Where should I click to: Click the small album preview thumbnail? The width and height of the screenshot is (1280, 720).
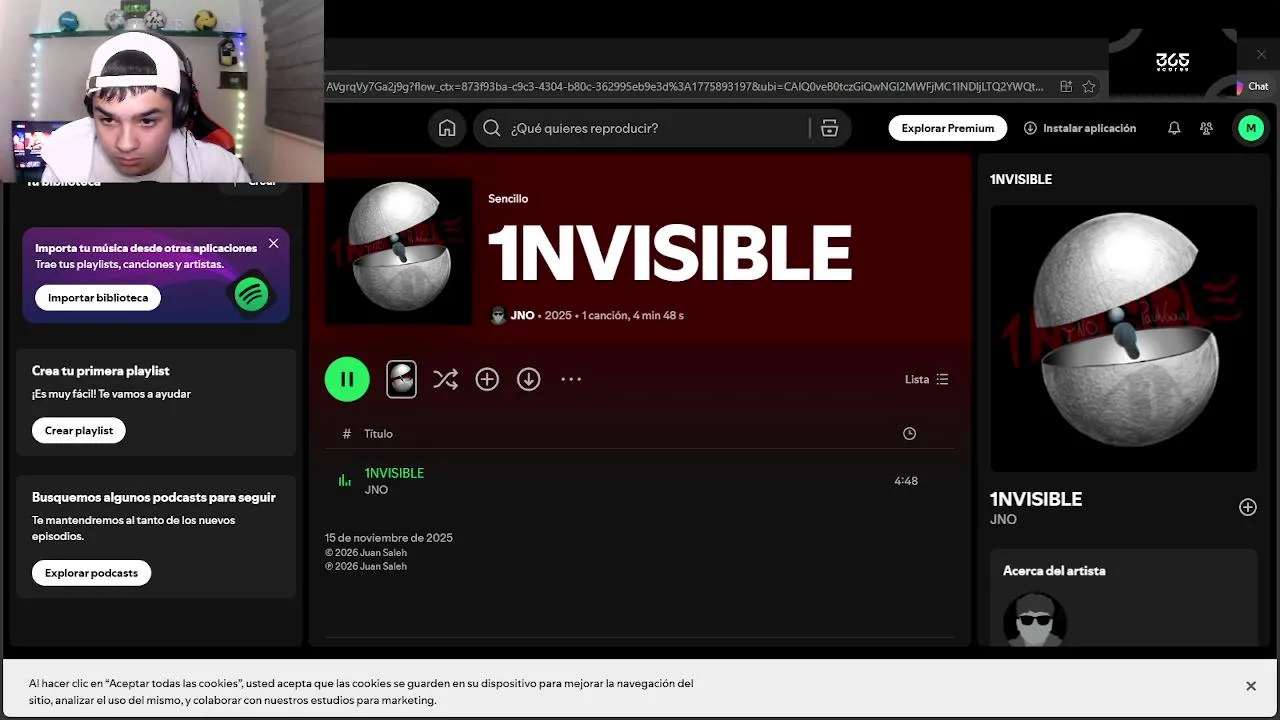(x=401, y=379)
